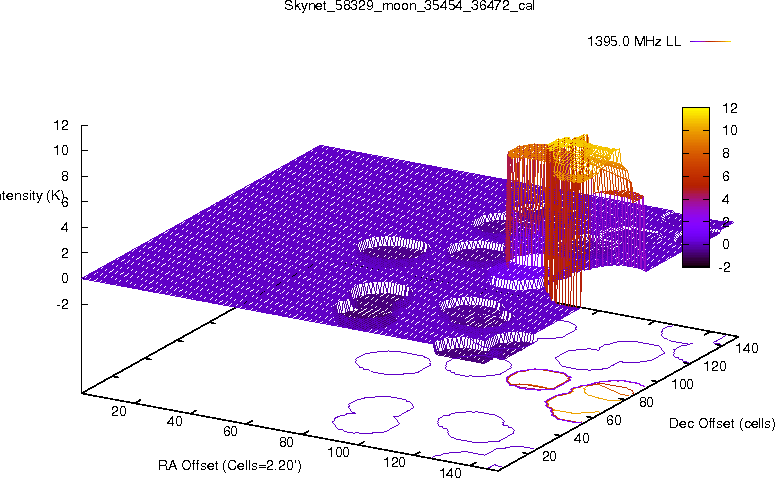Screen dimensions: 775x478
Task: Click the 40 tick on the RA Offset axis
Action: (x=174, y=421)
